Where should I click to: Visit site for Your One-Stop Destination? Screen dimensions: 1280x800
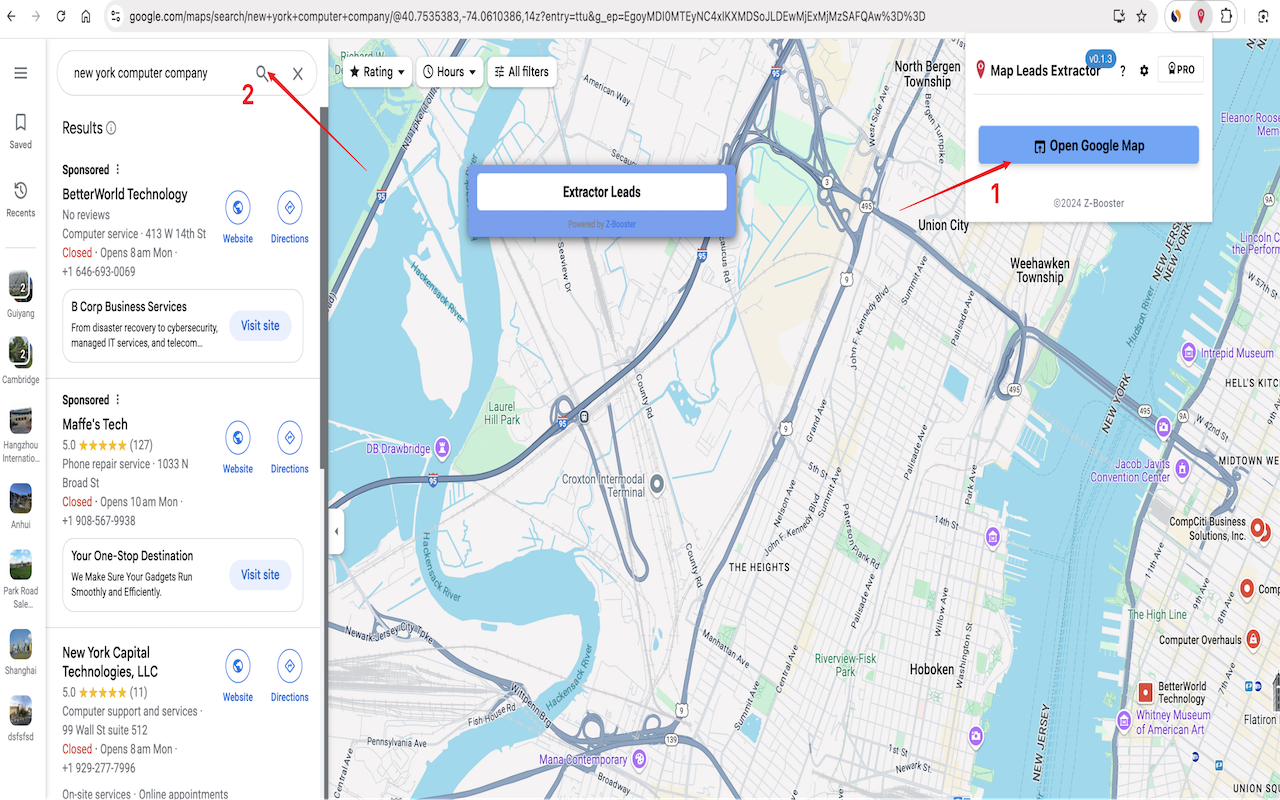(x=260, y=574)
